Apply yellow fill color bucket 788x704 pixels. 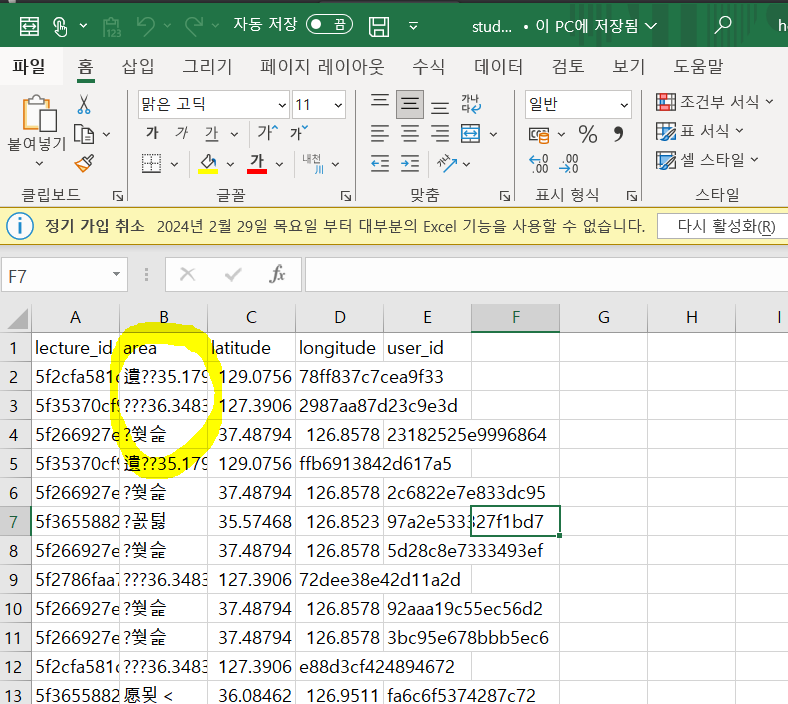pyautogui.click(x=208, y=164)
